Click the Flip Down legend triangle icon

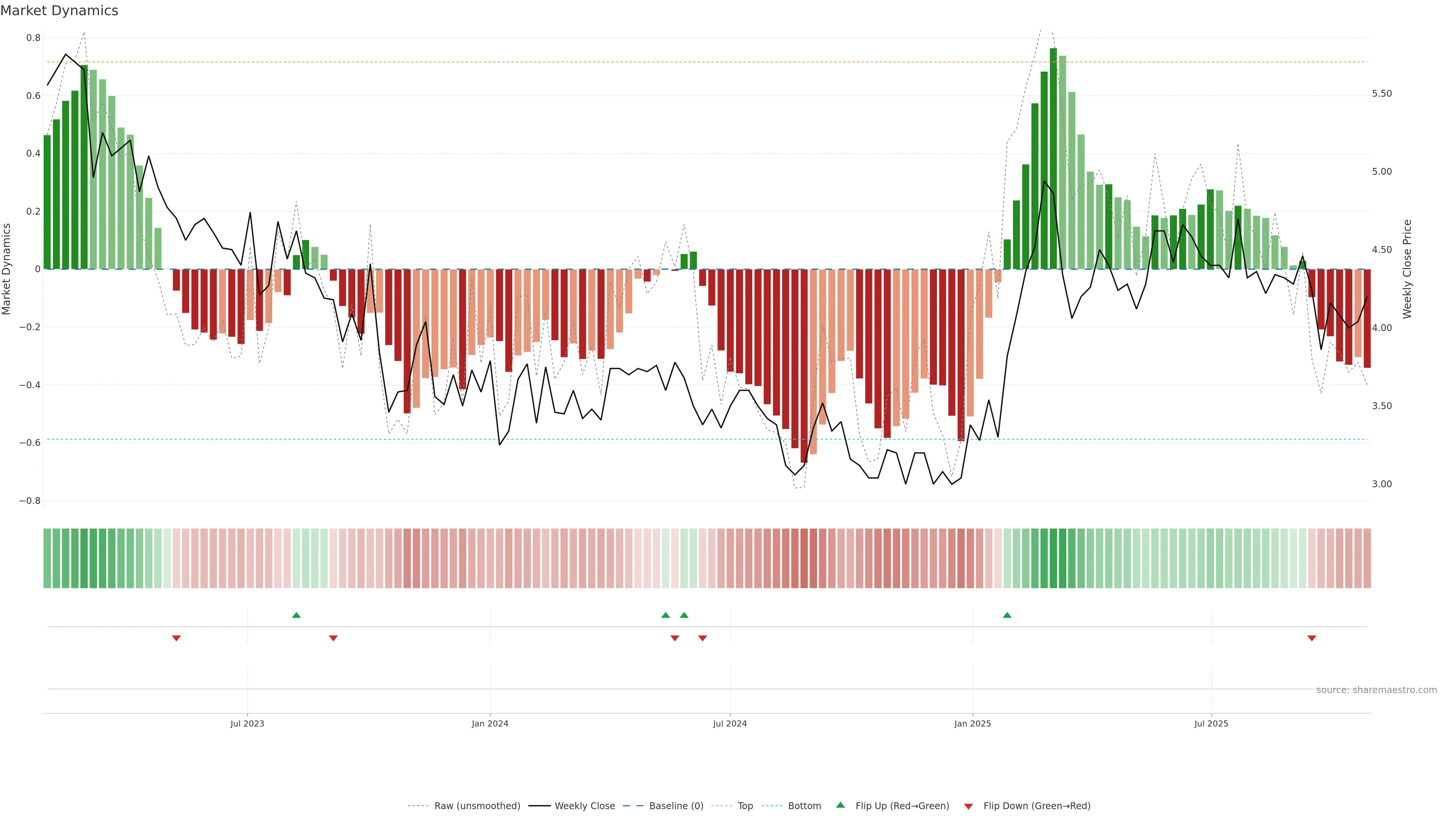point(968,806)
